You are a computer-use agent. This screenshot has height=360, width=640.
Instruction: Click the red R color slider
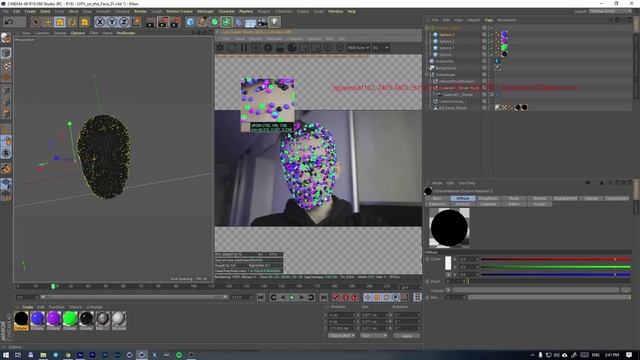pyautogui.click(x=556, y=259)
